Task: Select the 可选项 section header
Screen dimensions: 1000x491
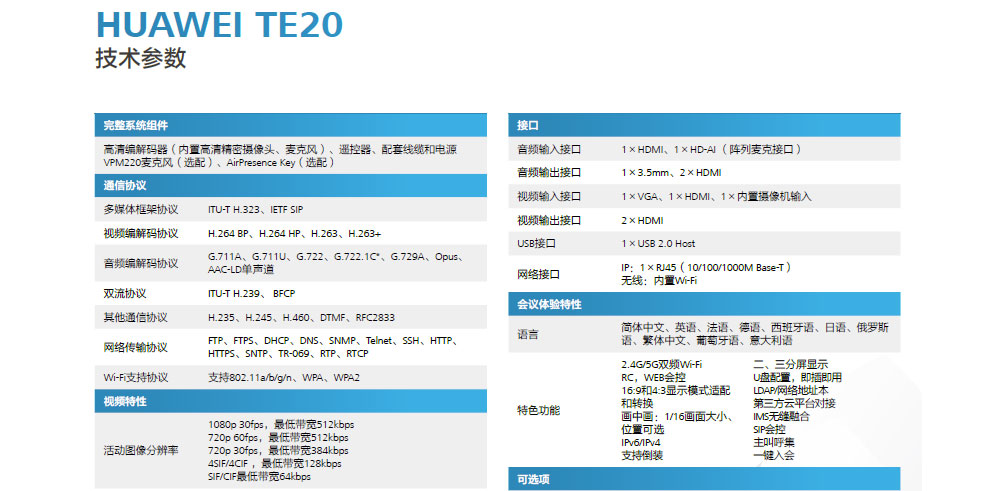Action: click(x=533, y=480)
